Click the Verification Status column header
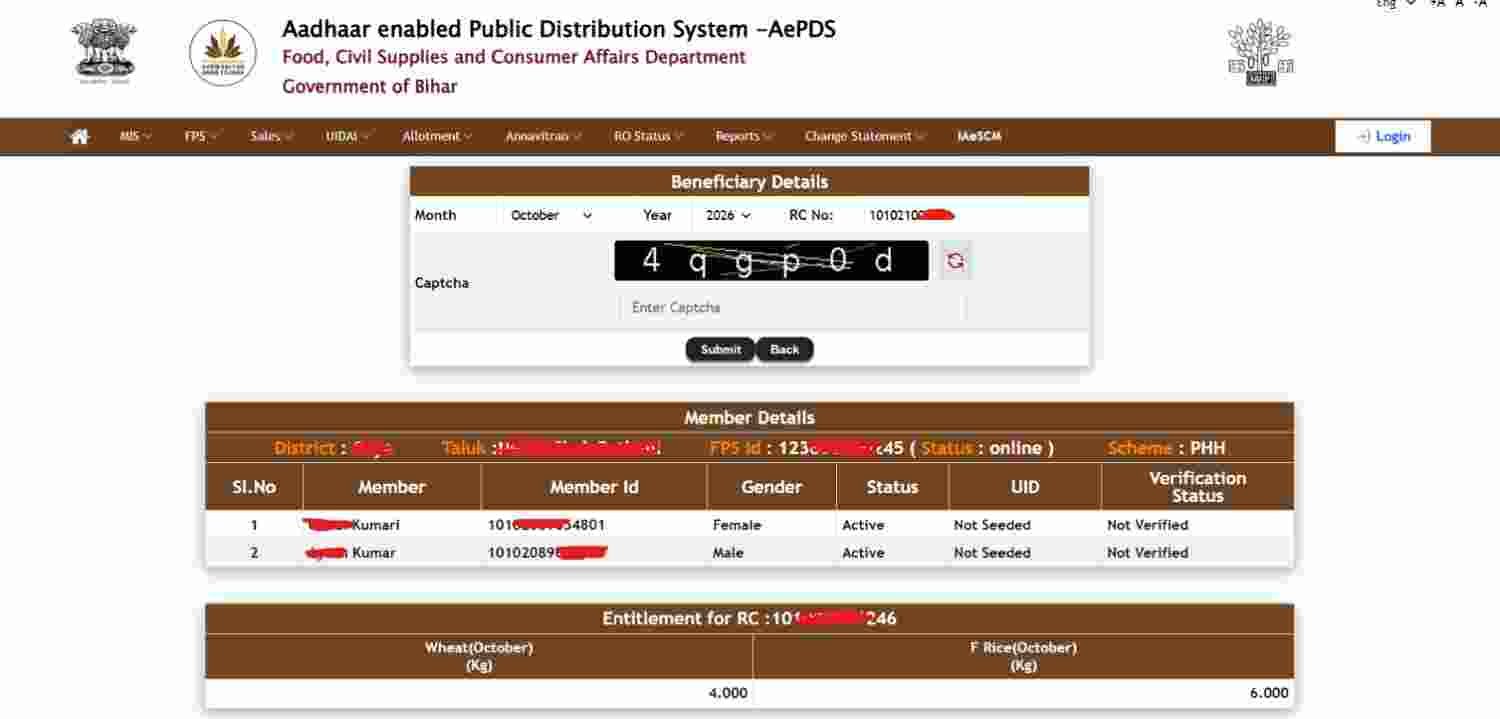Screen dimensions: 1500x719 [x=1198, y=487]
